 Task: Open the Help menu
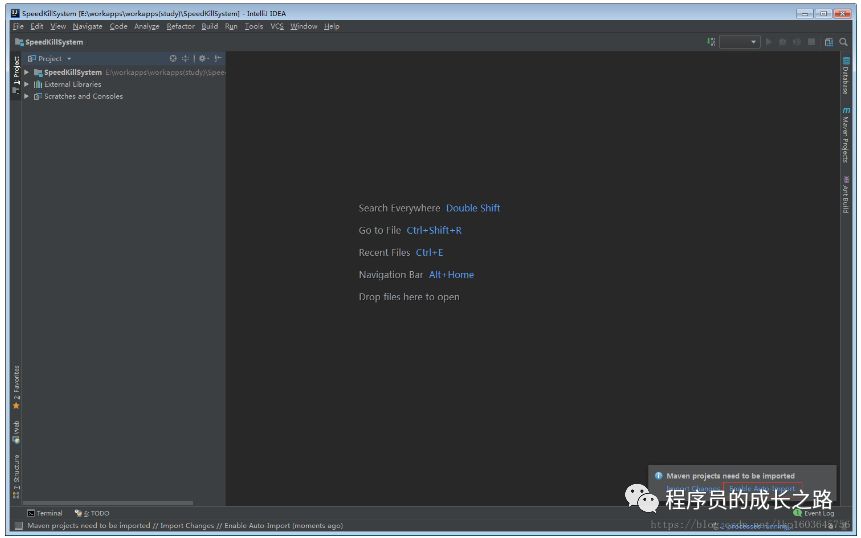pyautogui.click(x=332, y=26)
